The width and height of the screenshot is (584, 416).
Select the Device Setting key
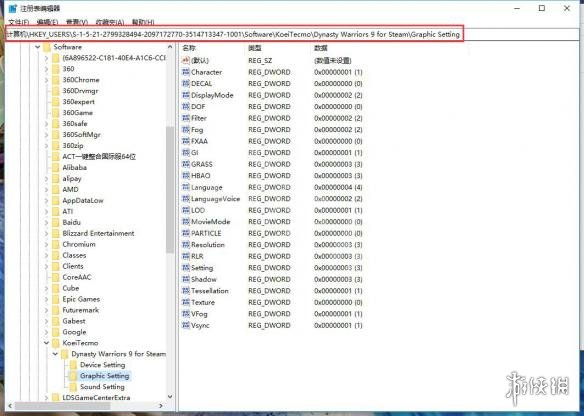[x=102, y=365]
